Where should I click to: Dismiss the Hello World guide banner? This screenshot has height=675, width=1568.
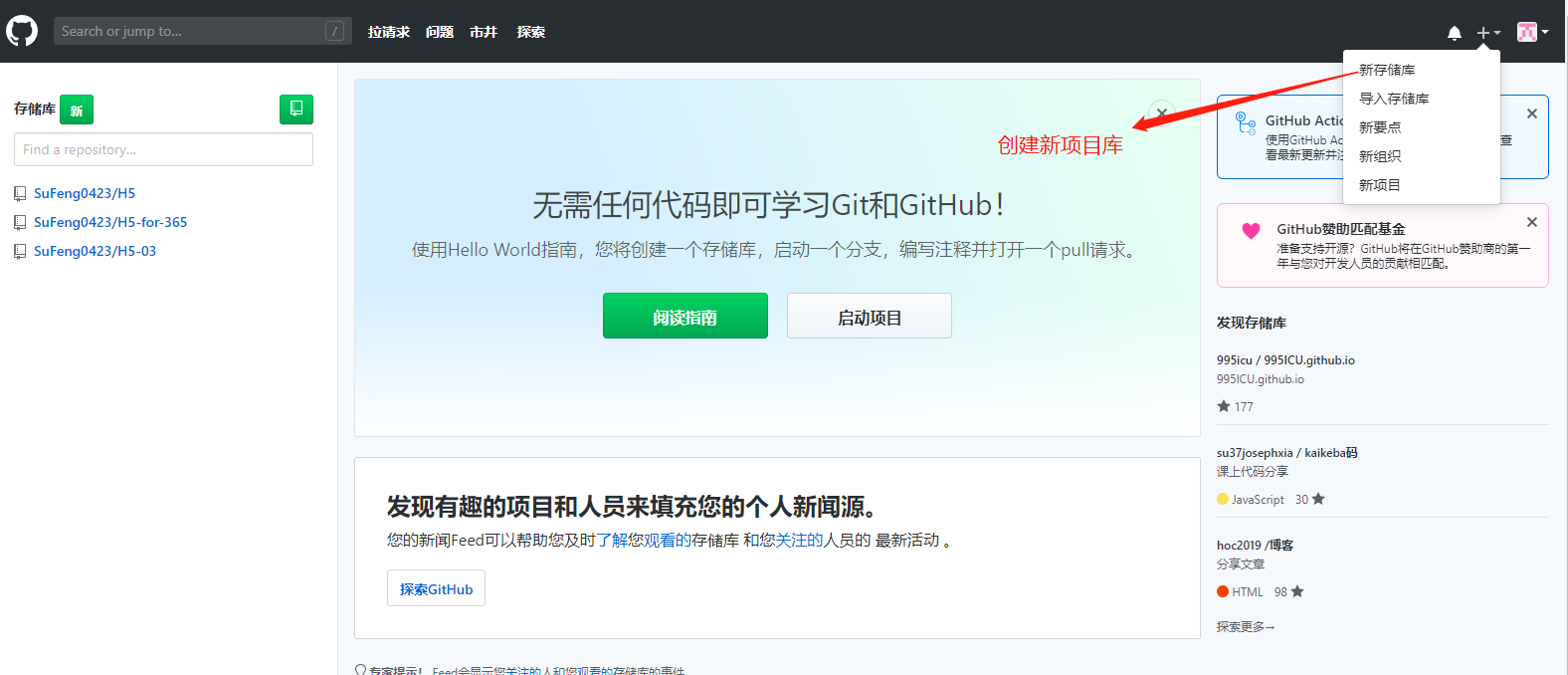(x=1162, y=112)
